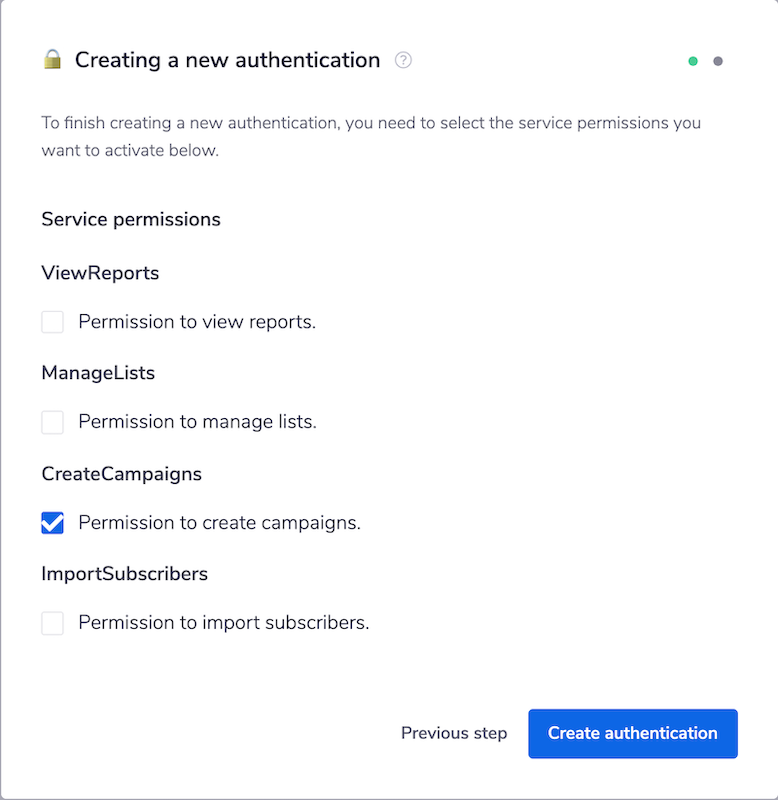
Task: Open the help tooltip via the question mark icon
Action: [x=403, y=60]
